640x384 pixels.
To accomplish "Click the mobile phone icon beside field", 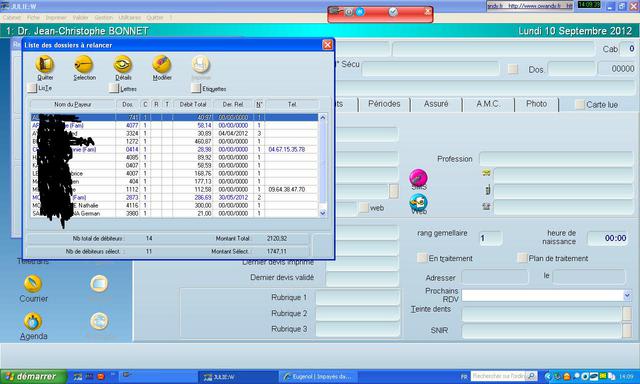I will coord(487,190).
